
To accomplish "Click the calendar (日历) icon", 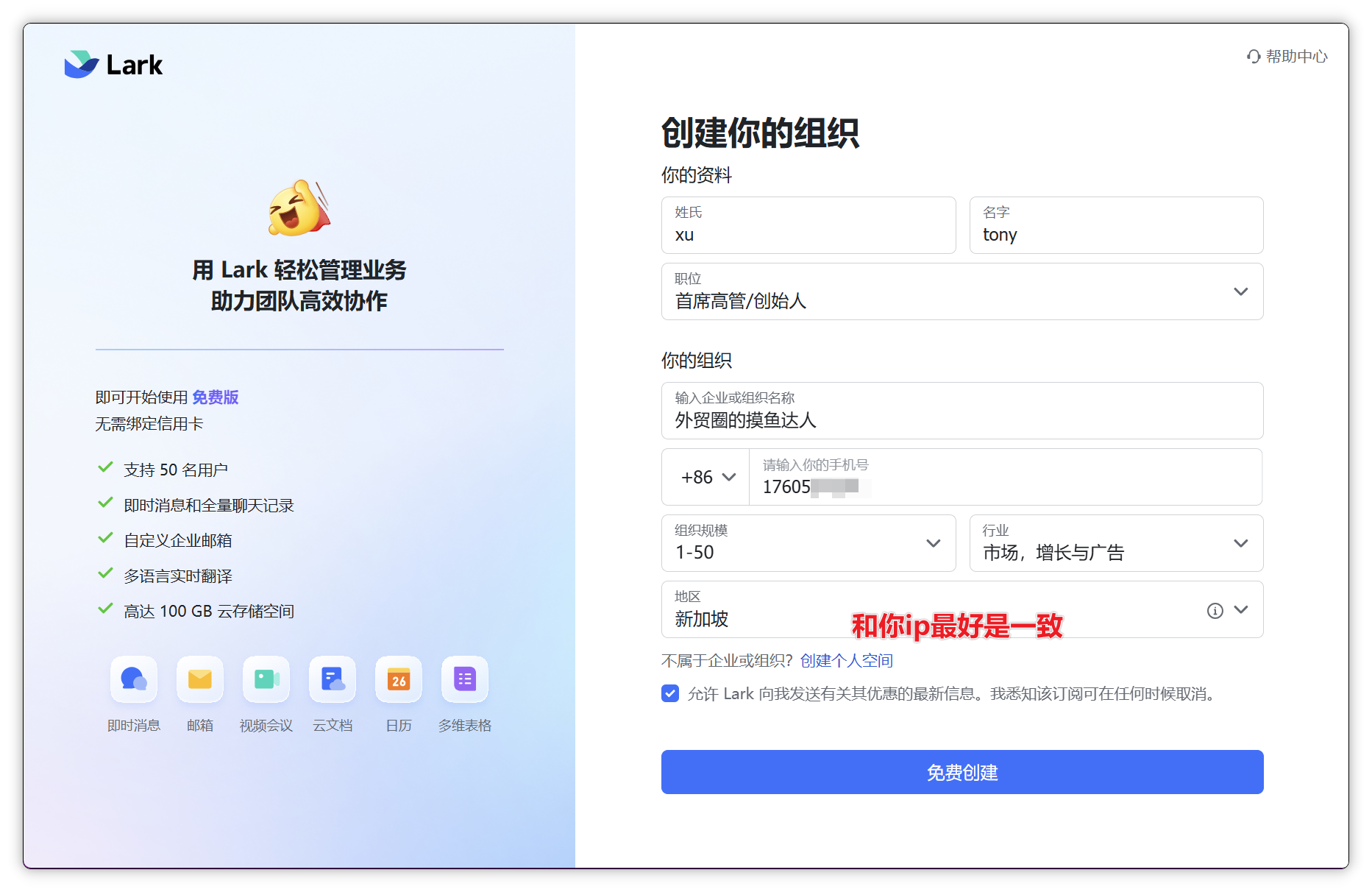I will click(398, 679).
